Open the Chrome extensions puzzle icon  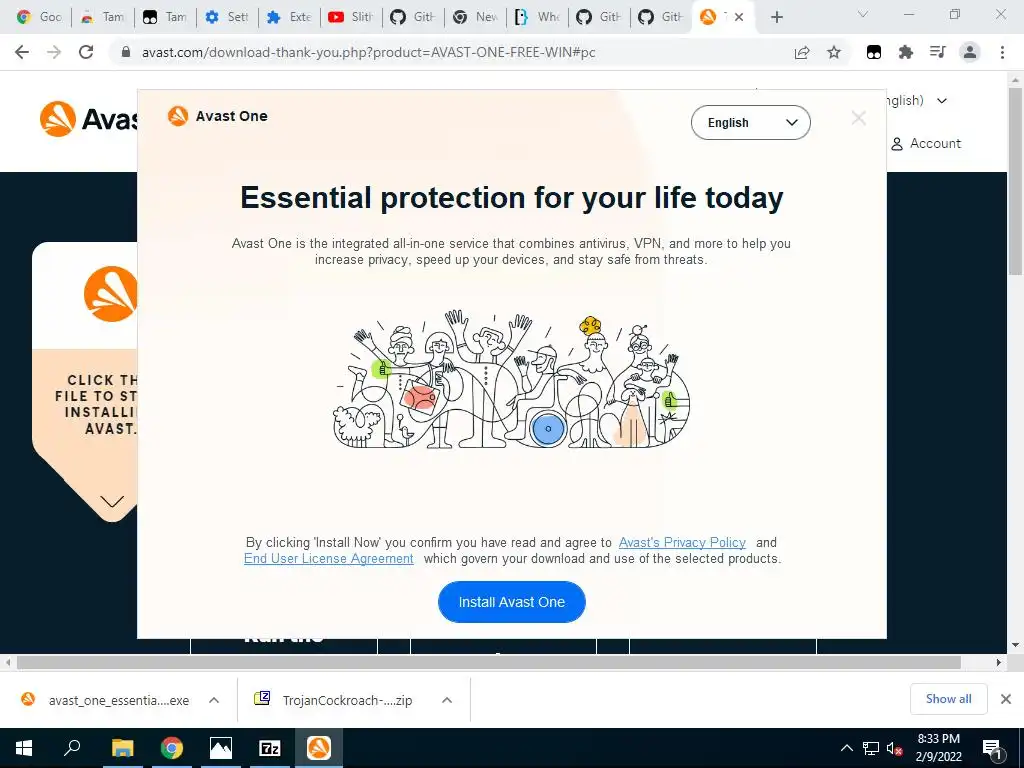pyautogui.click(x=905, y=52)
